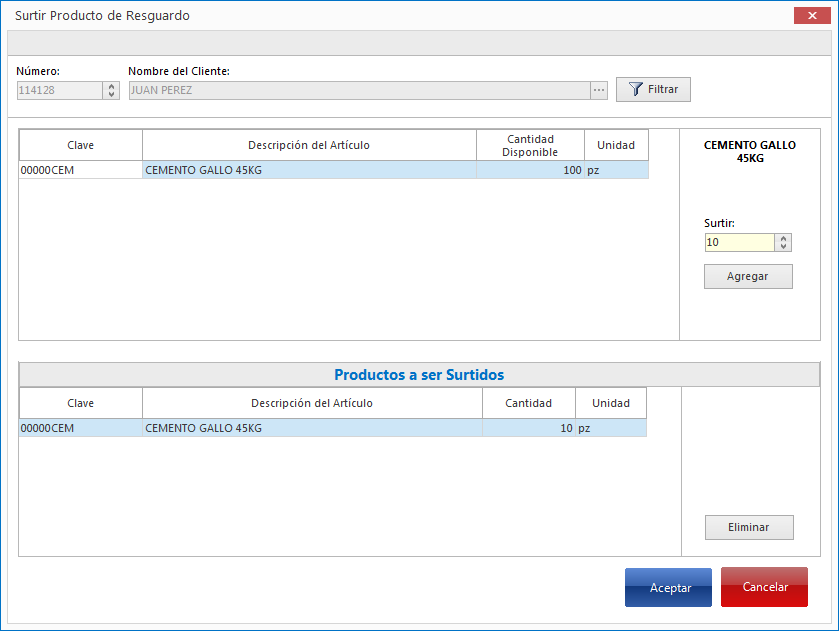This screenshot has width=839, height=631.
Task: Click the Surtir quantity input field
Action: 739,243
